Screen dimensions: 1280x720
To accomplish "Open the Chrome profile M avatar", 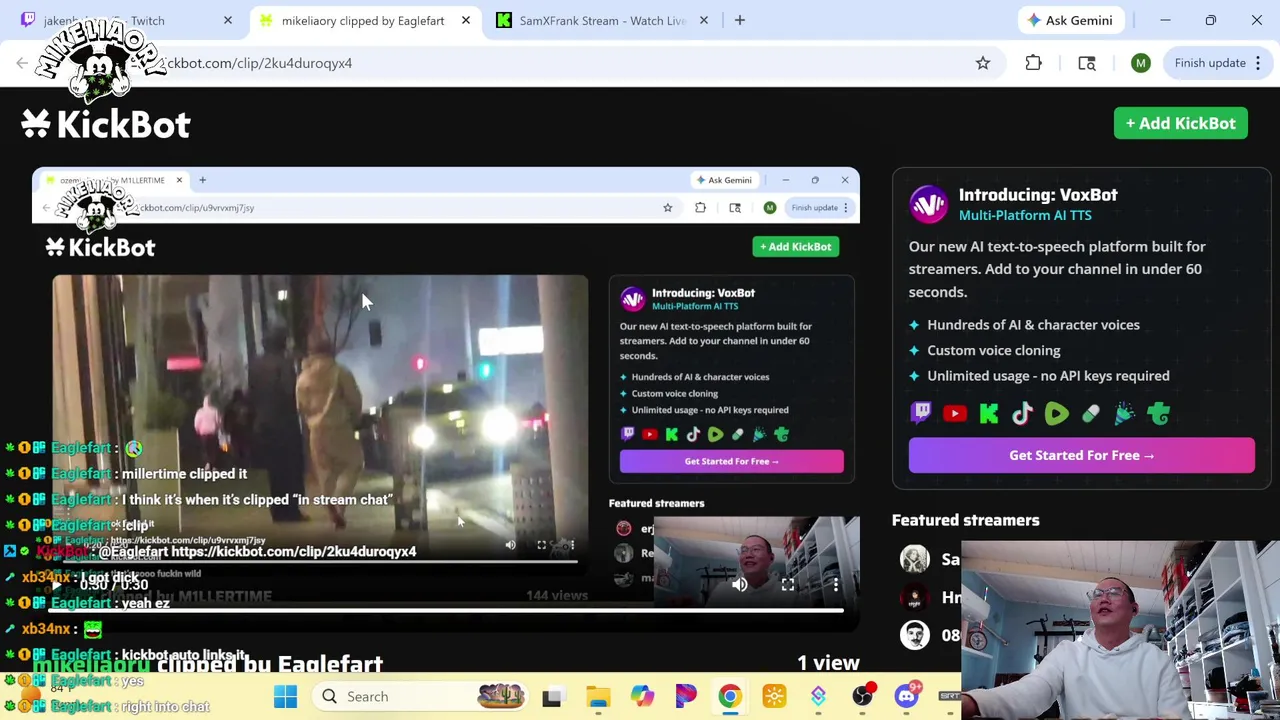I will (x=1140, y=63).
